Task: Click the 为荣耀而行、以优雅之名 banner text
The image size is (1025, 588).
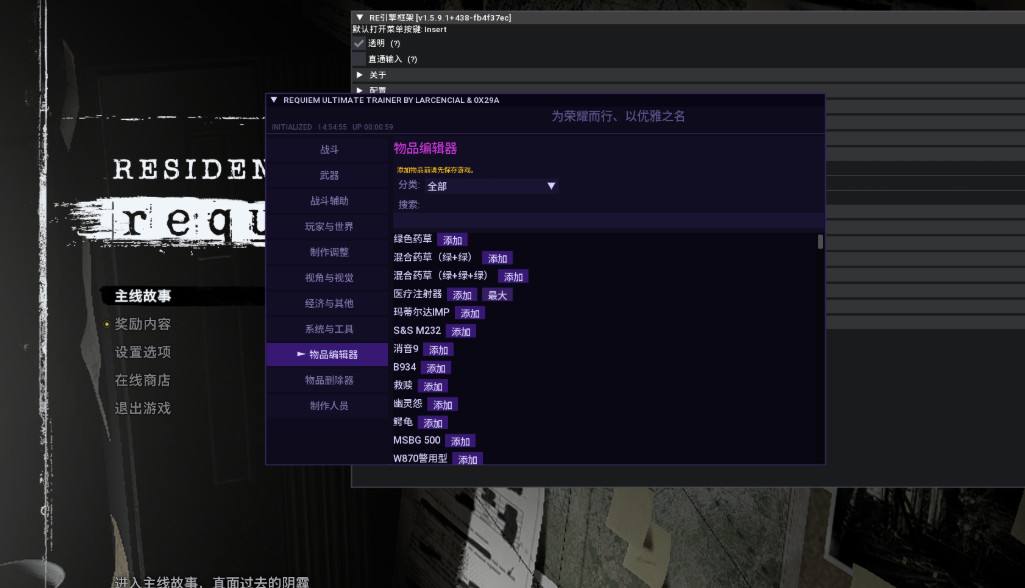Action: coord(618,116)
